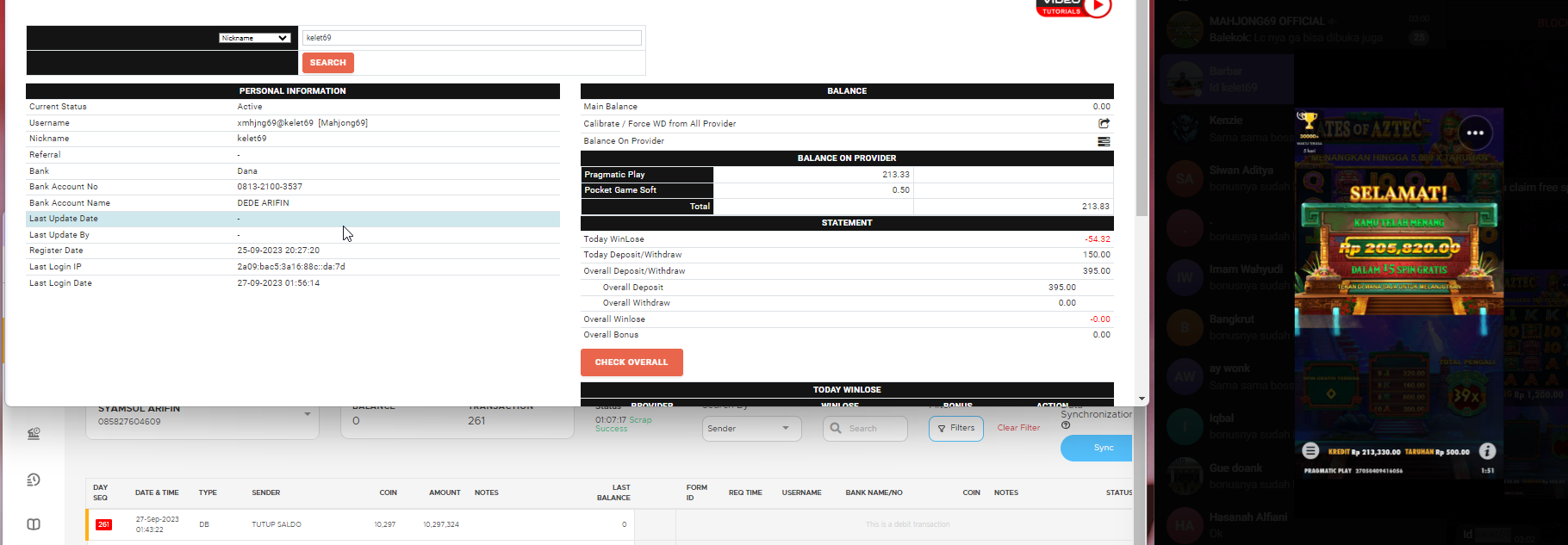This screenshot has height=545, width=1568.
Task: Open Hasanah Alfiani chat
Action: tap(1227, 525)
